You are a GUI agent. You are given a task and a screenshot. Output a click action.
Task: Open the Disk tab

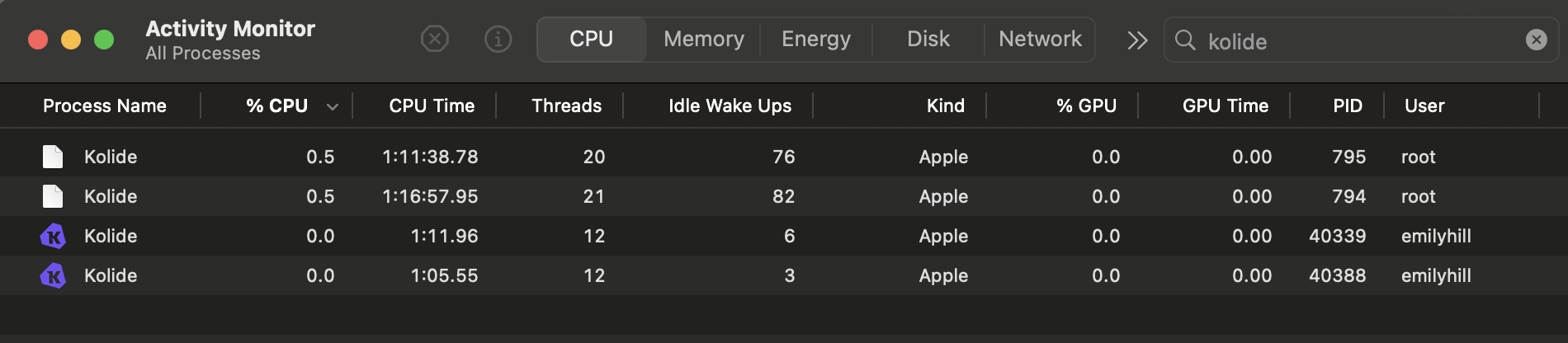click(928, 40)
